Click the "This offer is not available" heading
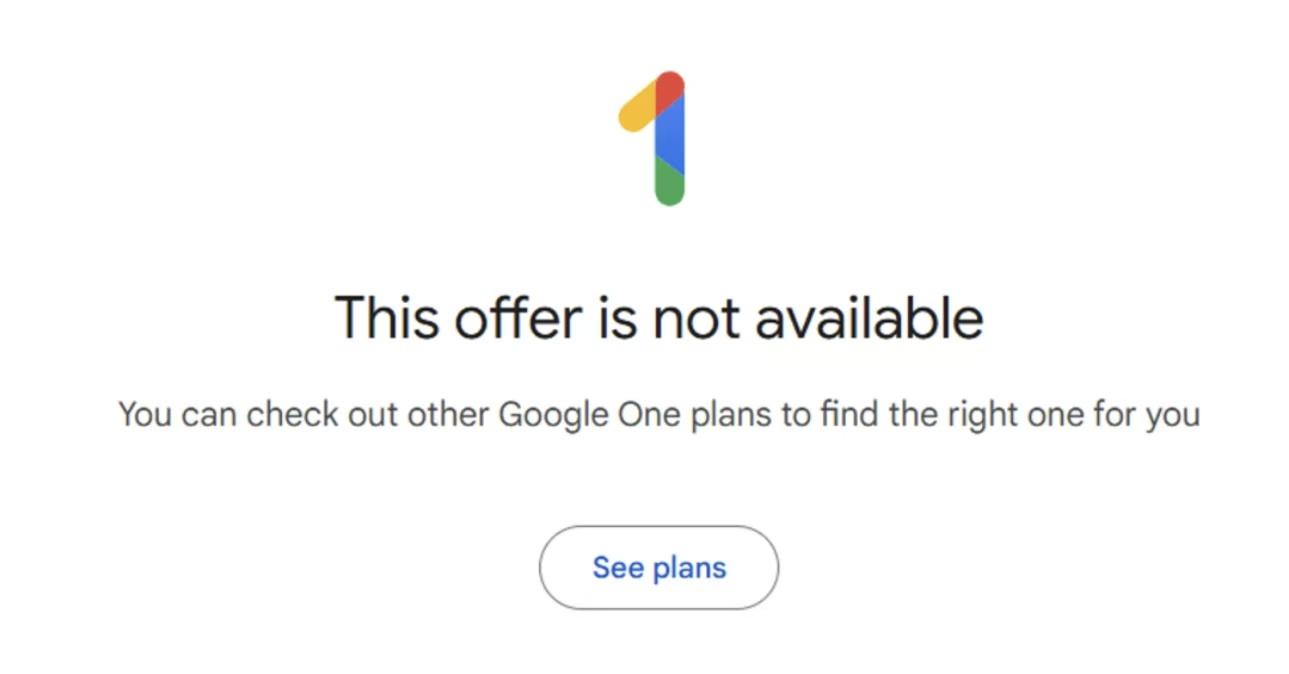Screen dimensions: 1289x674 coord(658,318)
